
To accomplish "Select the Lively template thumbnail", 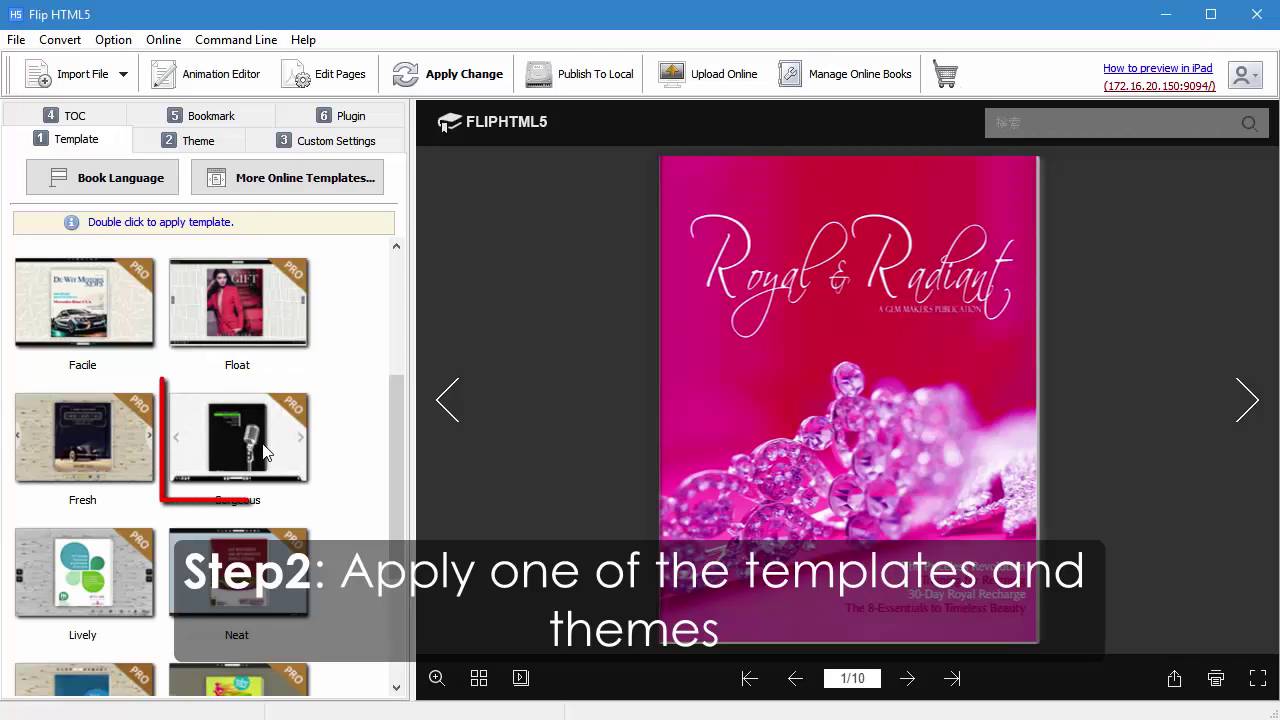I will [84, 573].
